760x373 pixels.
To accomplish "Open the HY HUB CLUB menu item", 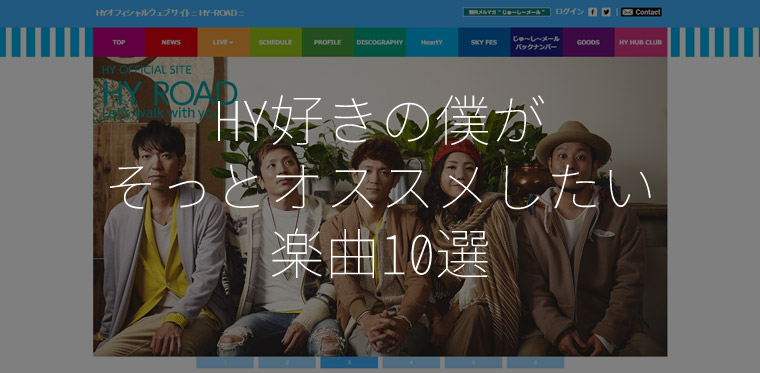I will tap(641, 42).
